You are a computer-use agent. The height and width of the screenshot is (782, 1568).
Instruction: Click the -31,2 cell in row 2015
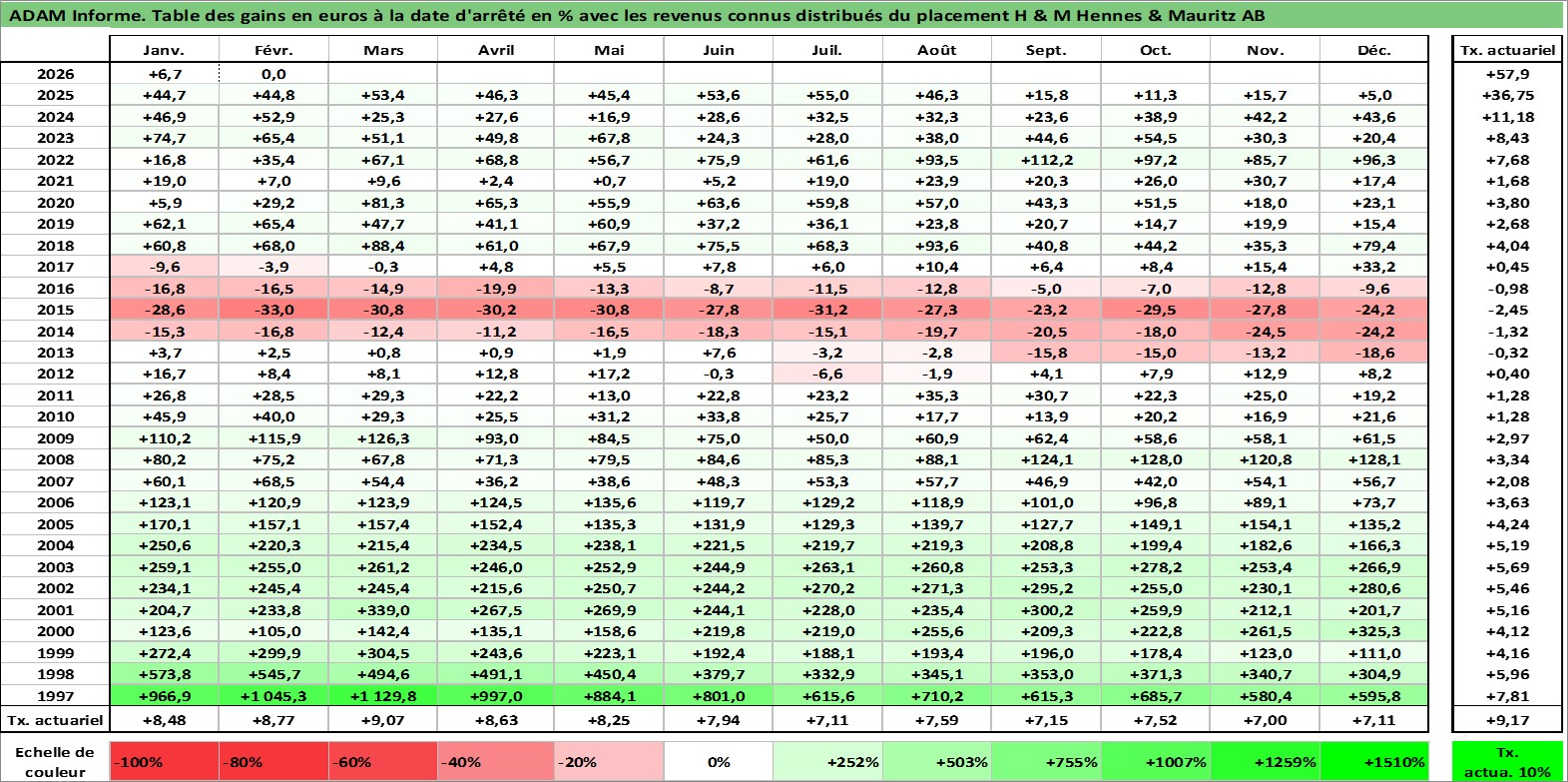coord(827,310)
